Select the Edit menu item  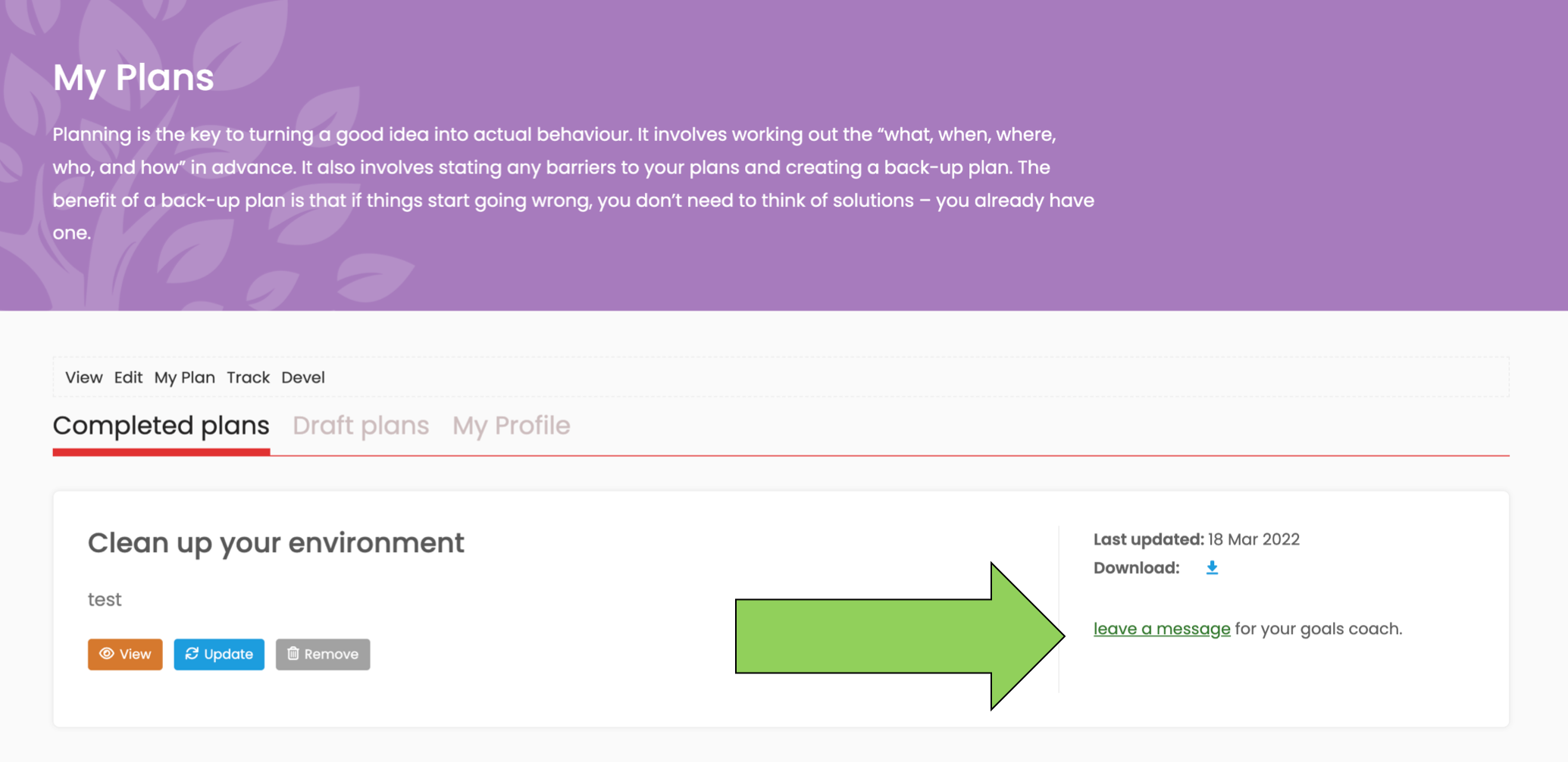128,377
